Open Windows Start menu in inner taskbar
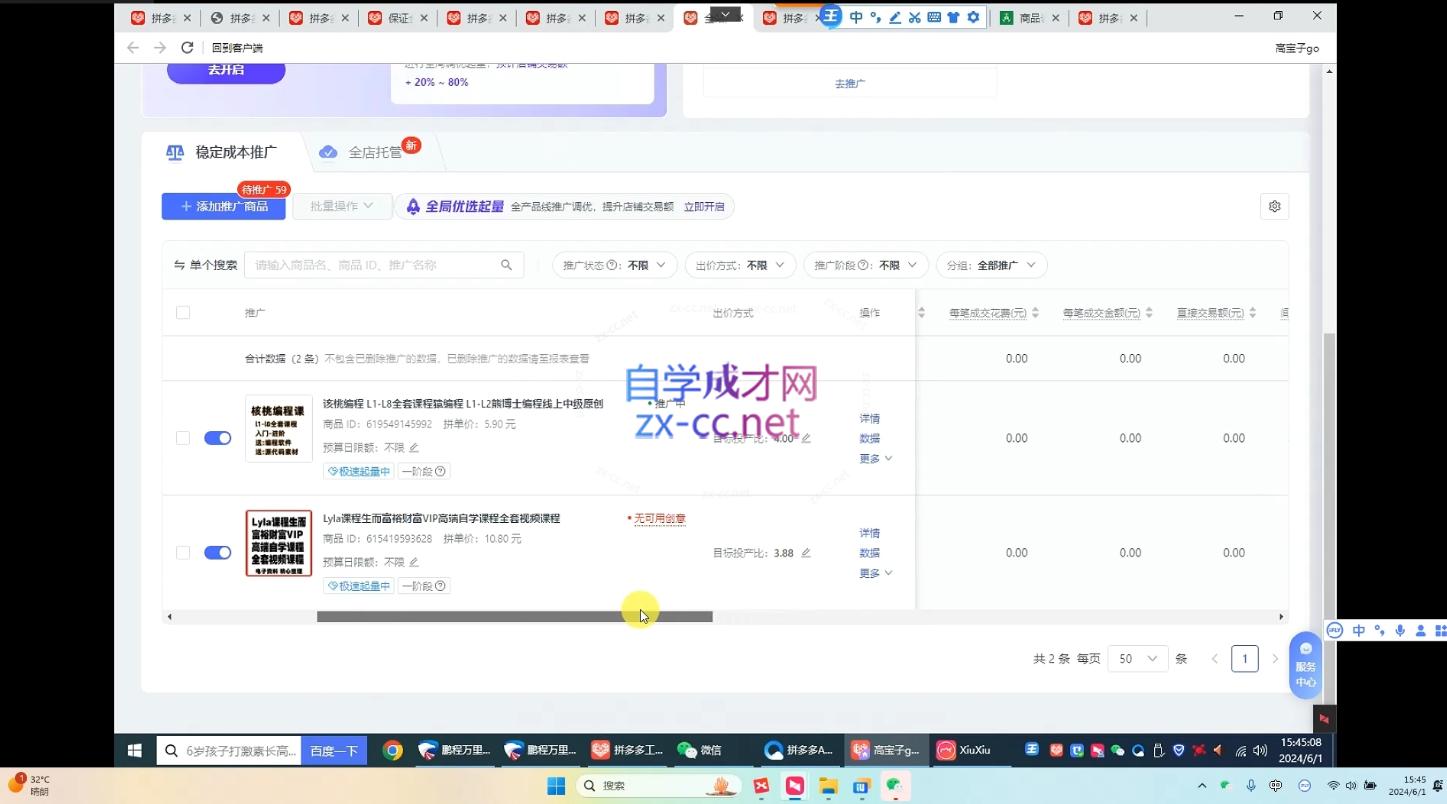This screenshot has height=804, width=1447. pyautogui.click(x=135, y=750)
